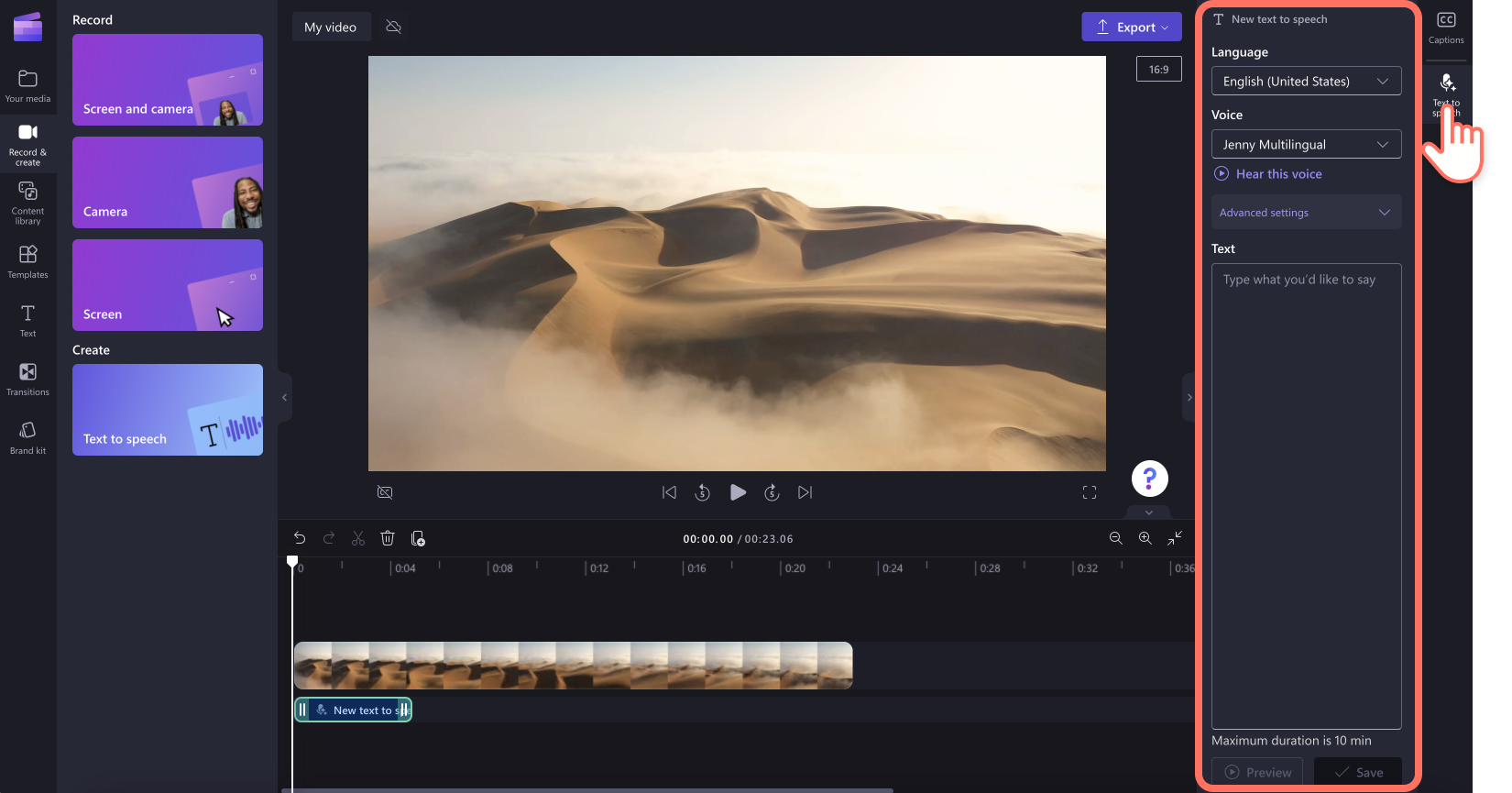Click the desert video preview canvas
This screenshot has height=793, width=1512.
point(737,263)
